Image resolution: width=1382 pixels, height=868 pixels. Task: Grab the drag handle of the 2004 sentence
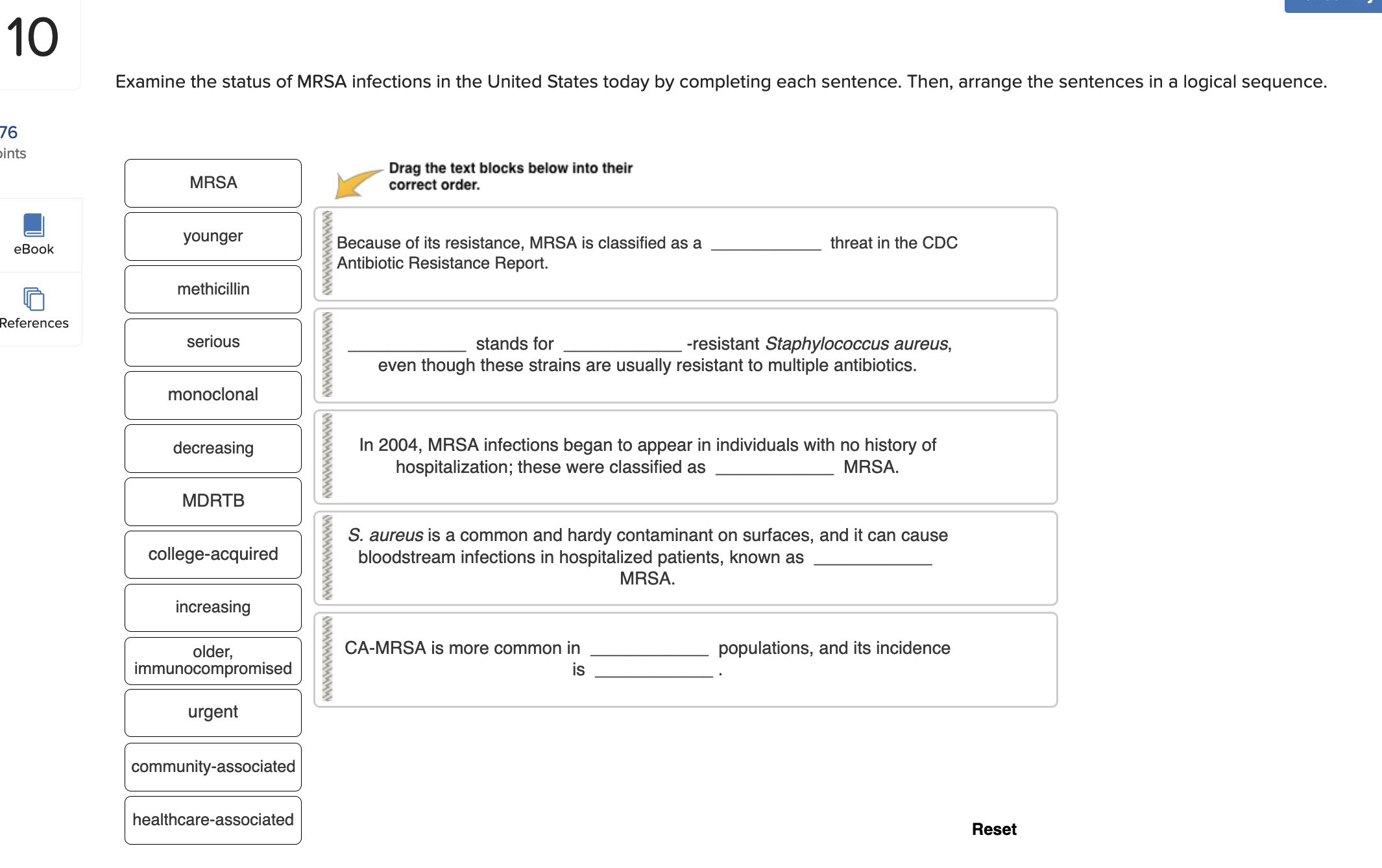pos(328,456)
